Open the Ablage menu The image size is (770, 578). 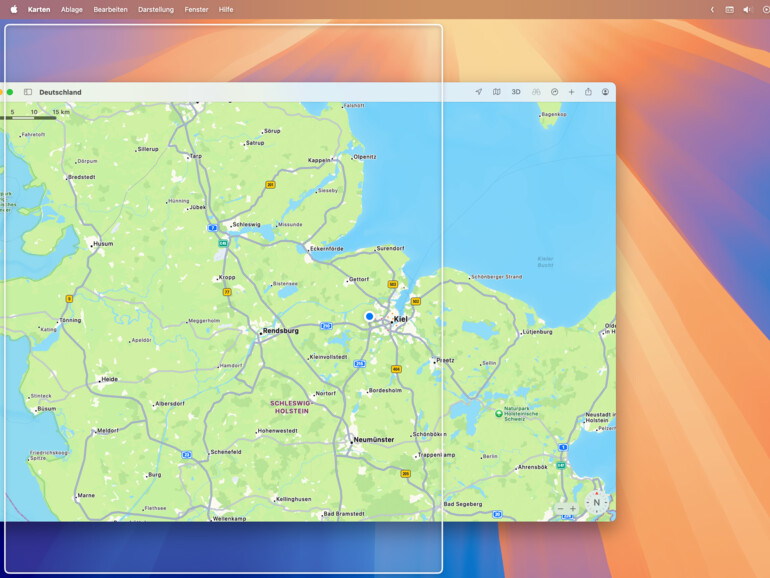click(72, 9)
